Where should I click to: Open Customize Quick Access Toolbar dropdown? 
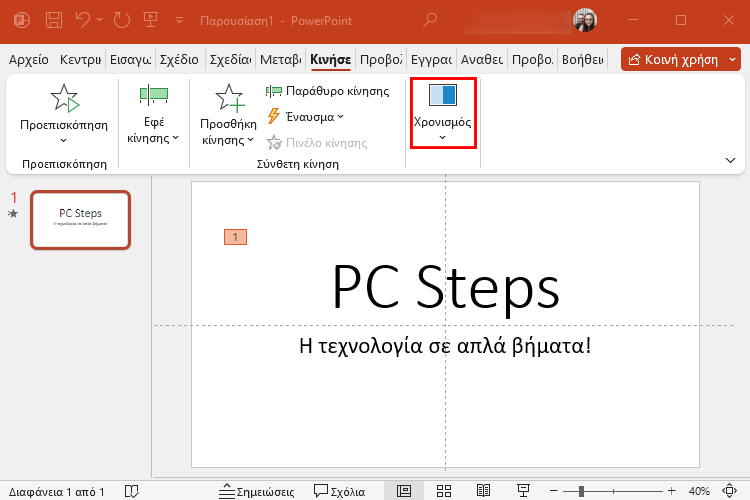[x=179, y=20]
